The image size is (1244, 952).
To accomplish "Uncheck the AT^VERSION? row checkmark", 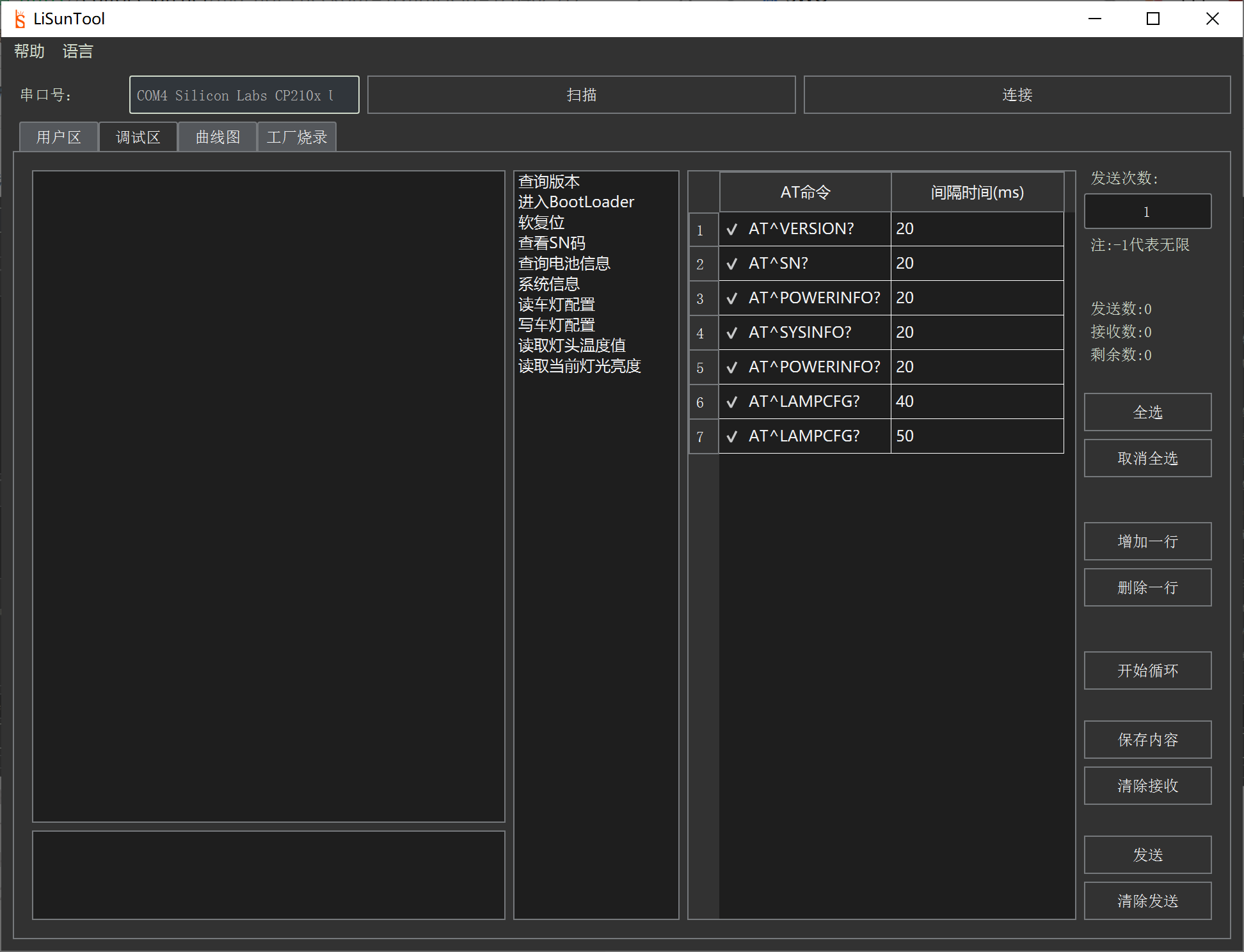I will 732,229.
